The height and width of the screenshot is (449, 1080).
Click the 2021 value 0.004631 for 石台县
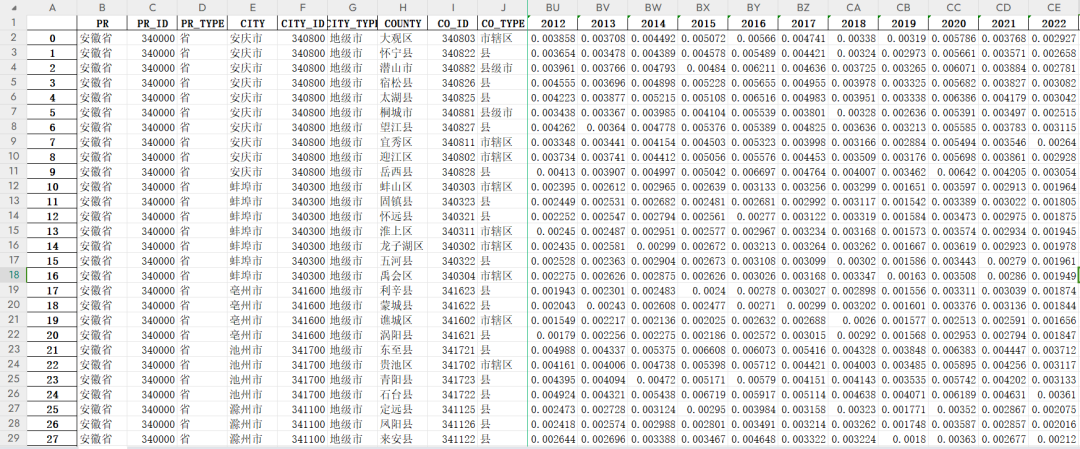click(x=1004, y=394)
